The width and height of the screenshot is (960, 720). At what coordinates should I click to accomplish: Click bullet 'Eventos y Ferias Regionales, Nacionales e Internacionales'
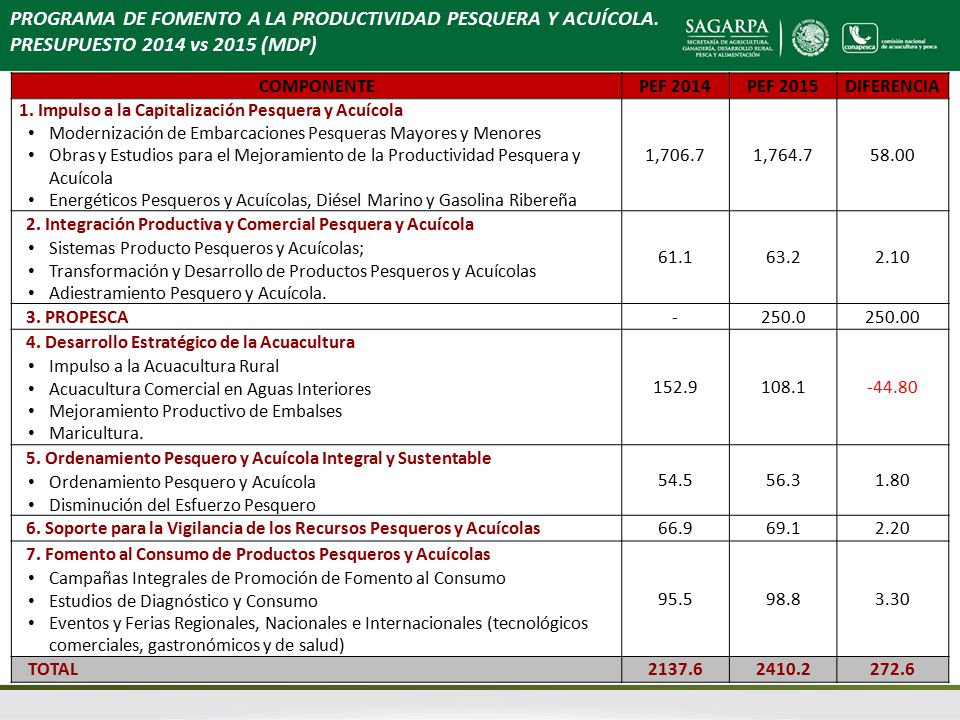(318, 634)
